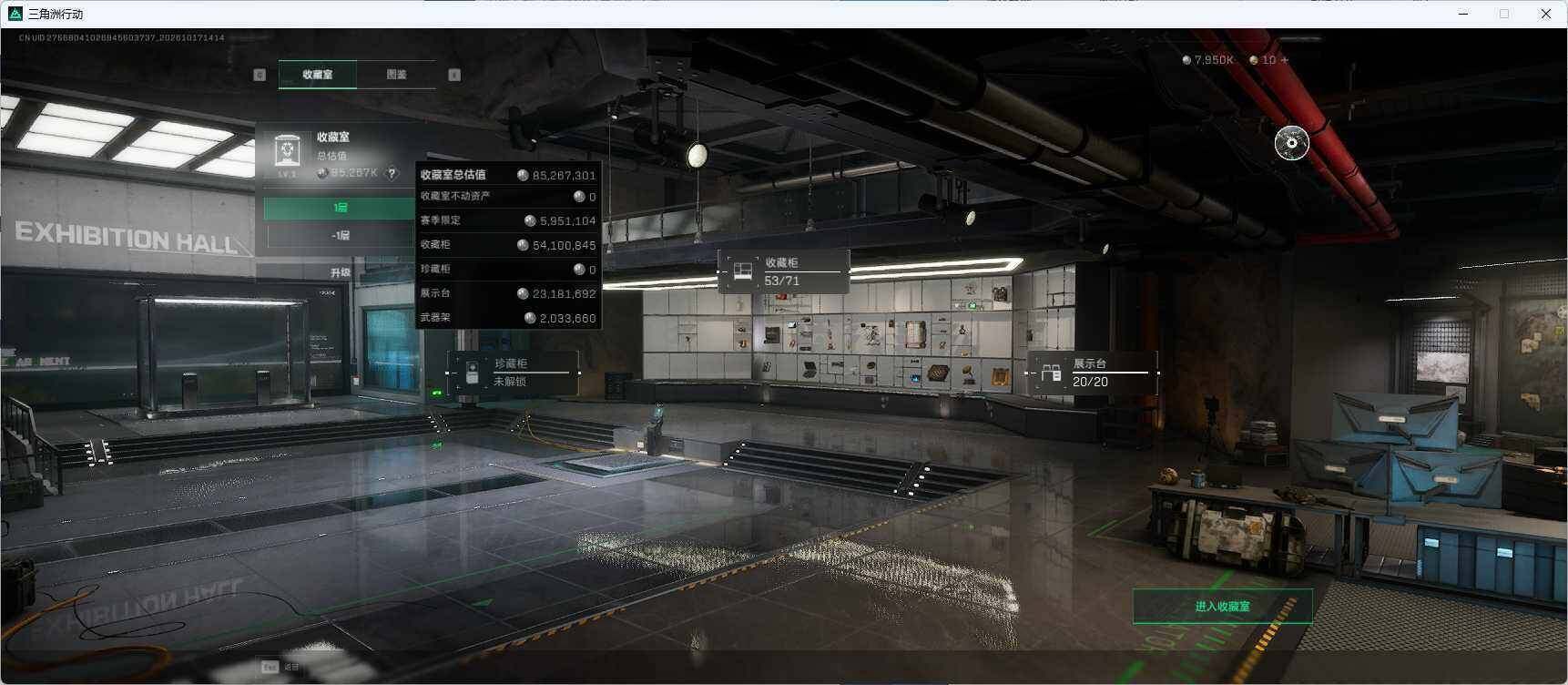Click the 展示台 display stand icon
Image resolution: width=1568 pixels, height=685 pixels.
1052,373
